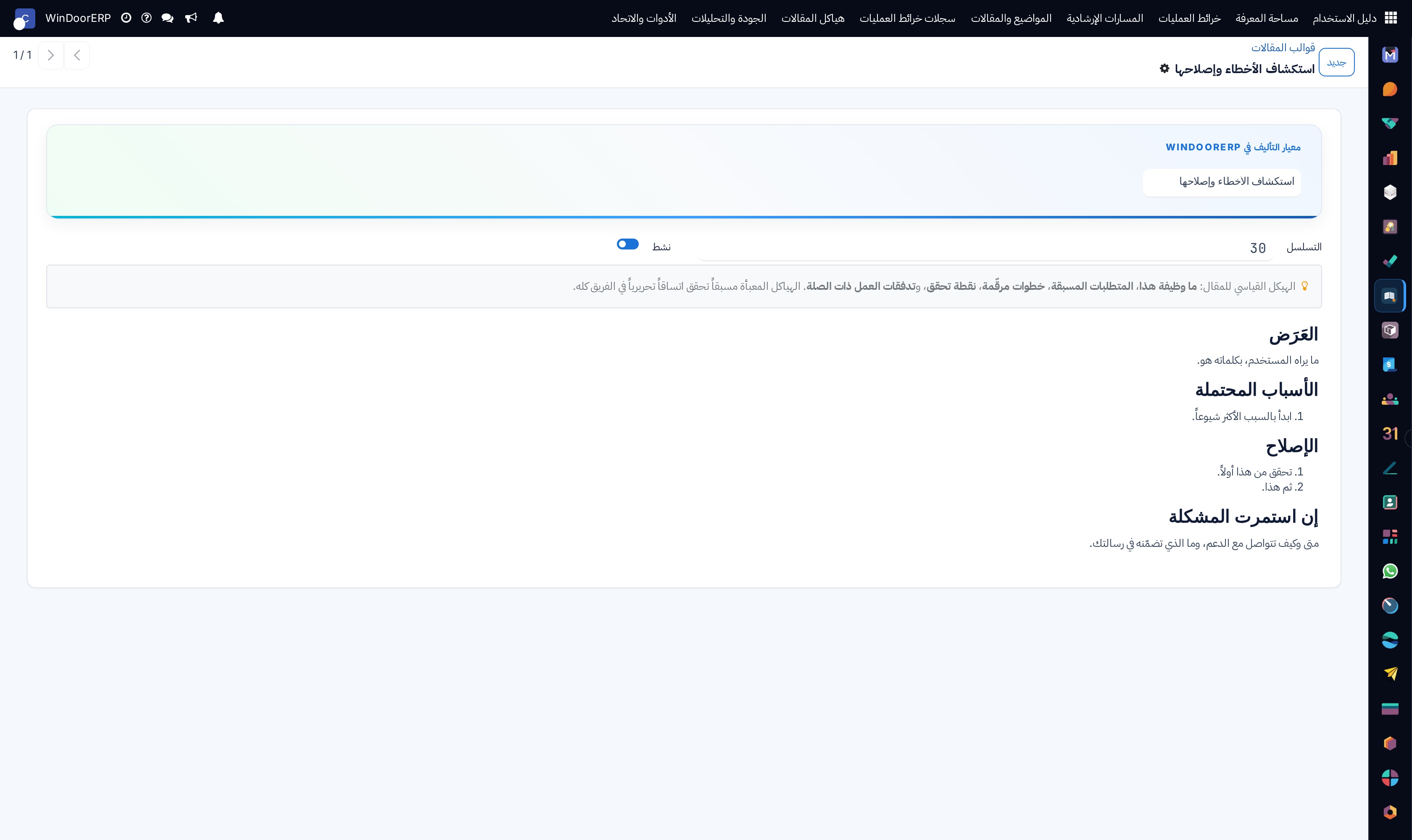Open the hexagon ring Apps icon

click(x=1390, y=813)
